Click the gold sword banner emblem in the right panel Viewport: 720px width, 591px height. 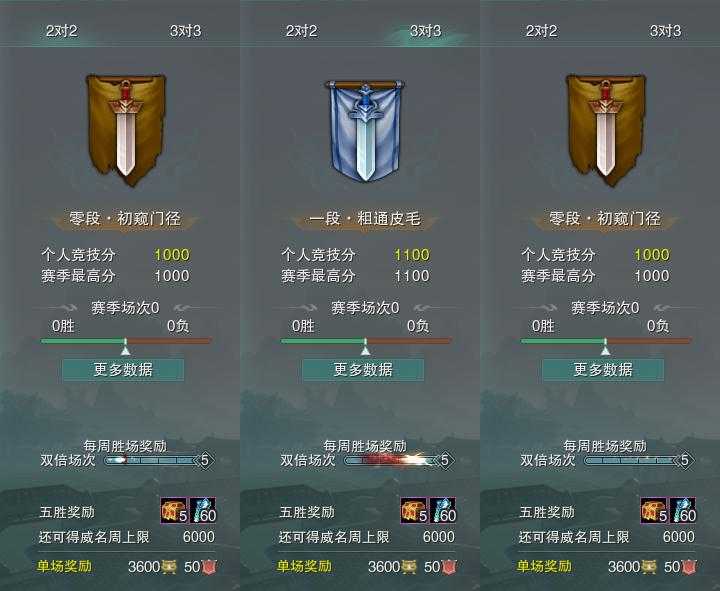(x=606, y=130)
